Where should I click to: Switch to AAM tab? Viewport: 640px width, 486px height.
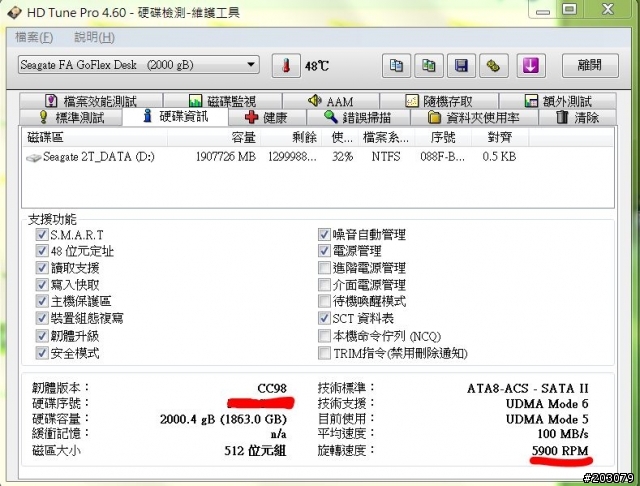(x=331, y=101)
